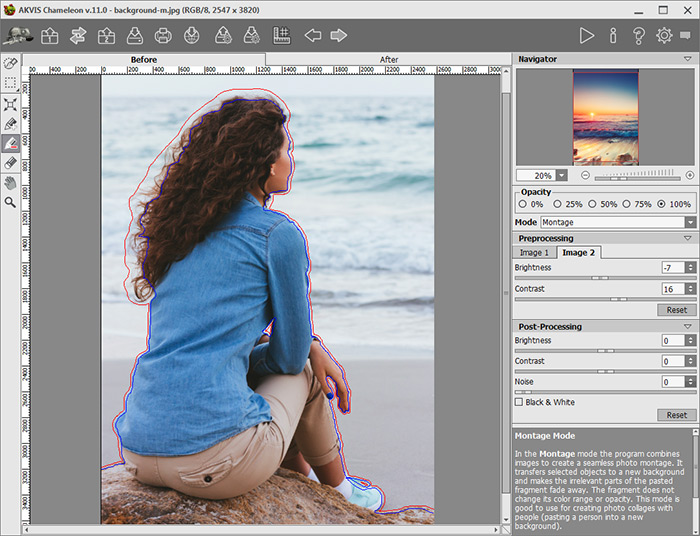Select the Eraser tool
The height and width of the screenshot is (536, 700).
pos(10,163)
